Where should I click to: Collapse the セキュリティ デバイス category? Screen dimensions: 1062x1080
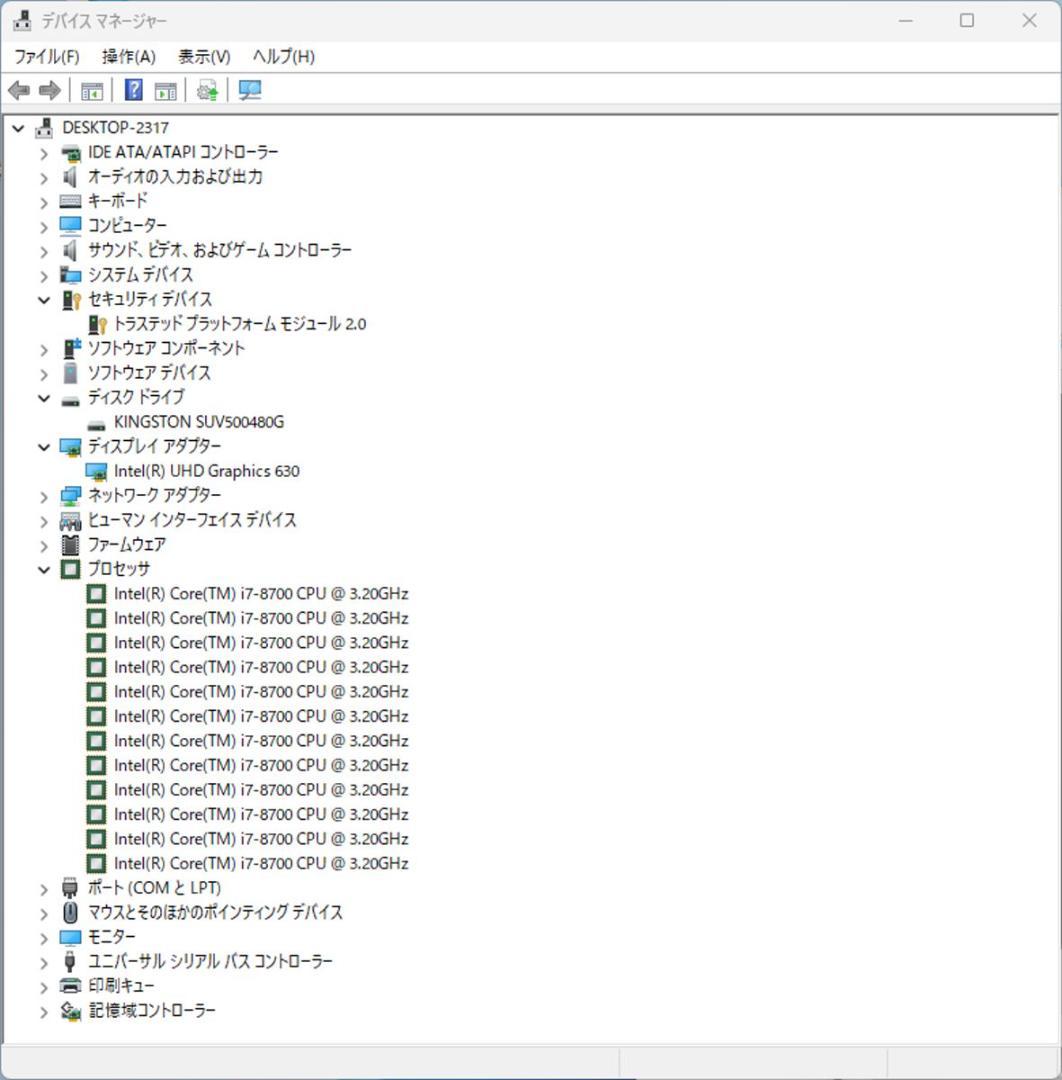[43, 299]
